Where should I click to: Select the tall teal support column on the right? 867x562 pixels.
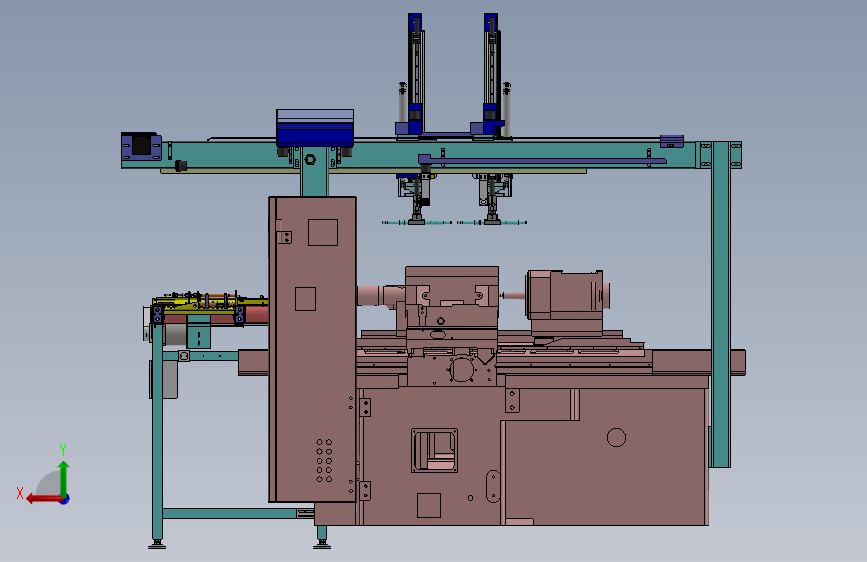[720, 304]
